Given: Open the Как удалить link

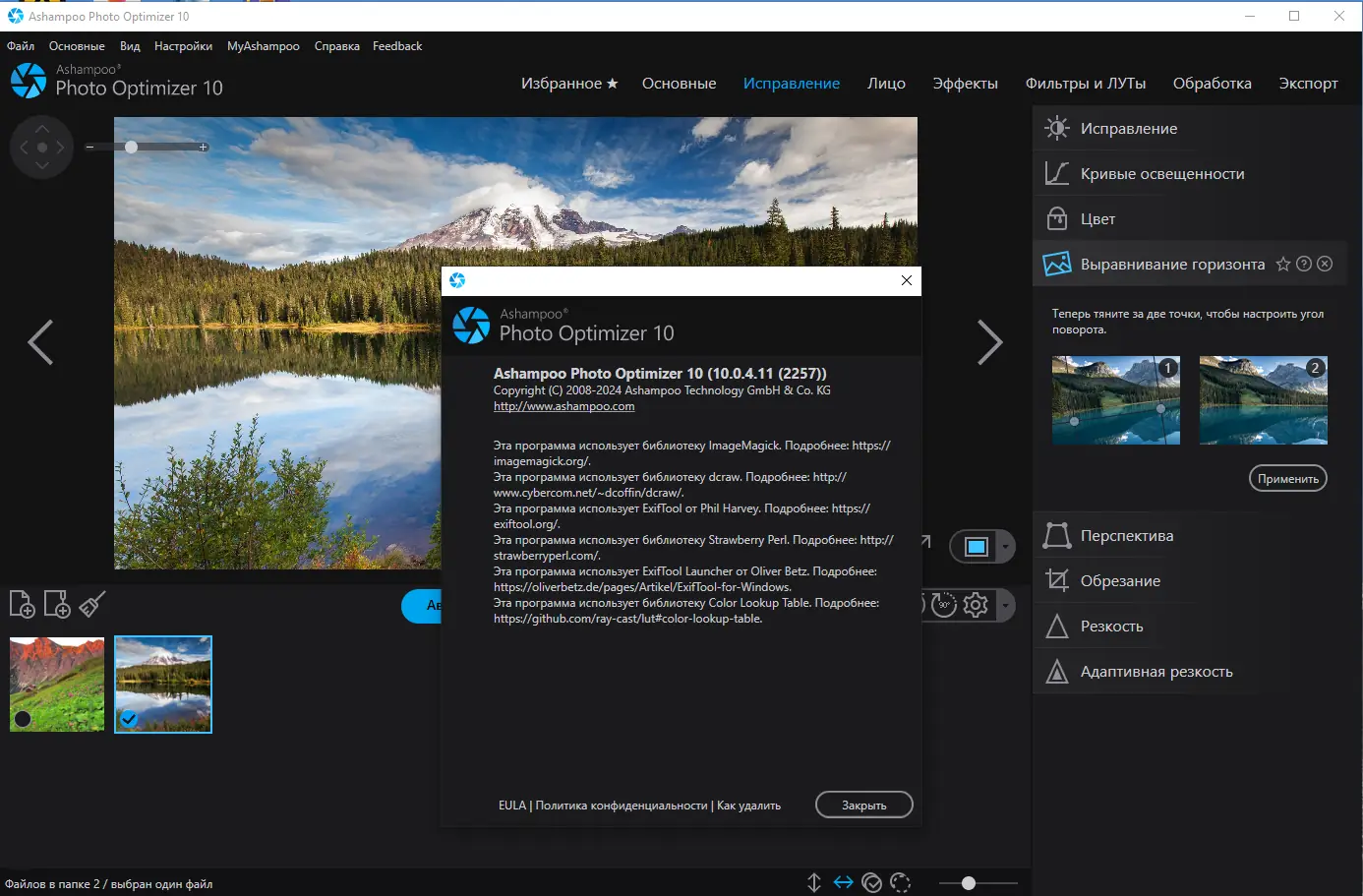Looking at the screenshot, I should tap(748, 806).
